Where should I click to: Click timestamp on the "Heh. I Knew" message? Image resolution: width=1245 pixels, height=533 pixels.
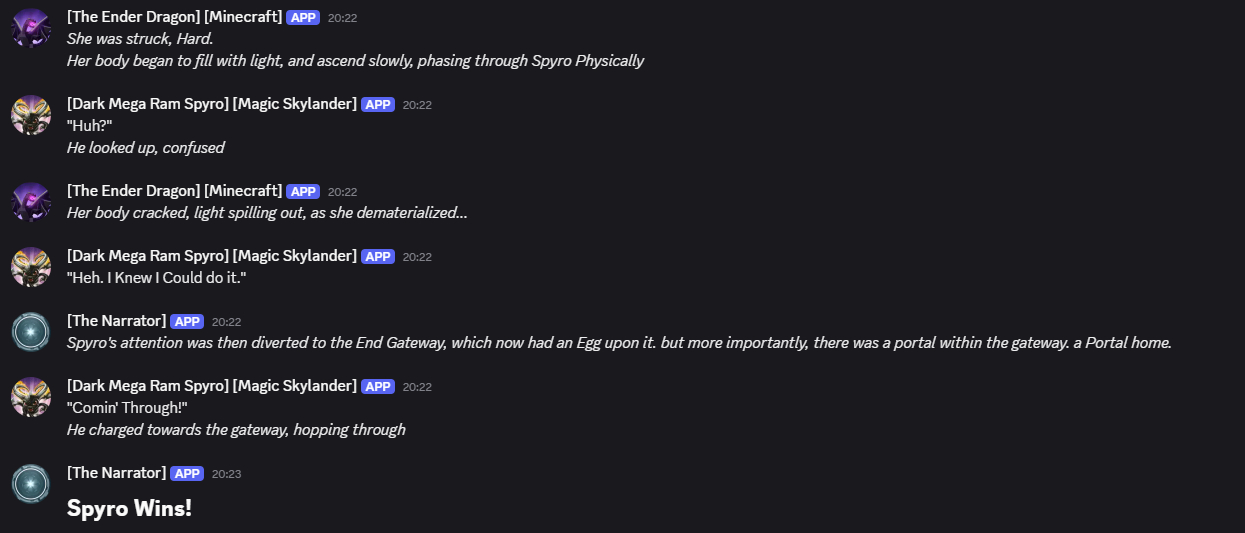417,257
